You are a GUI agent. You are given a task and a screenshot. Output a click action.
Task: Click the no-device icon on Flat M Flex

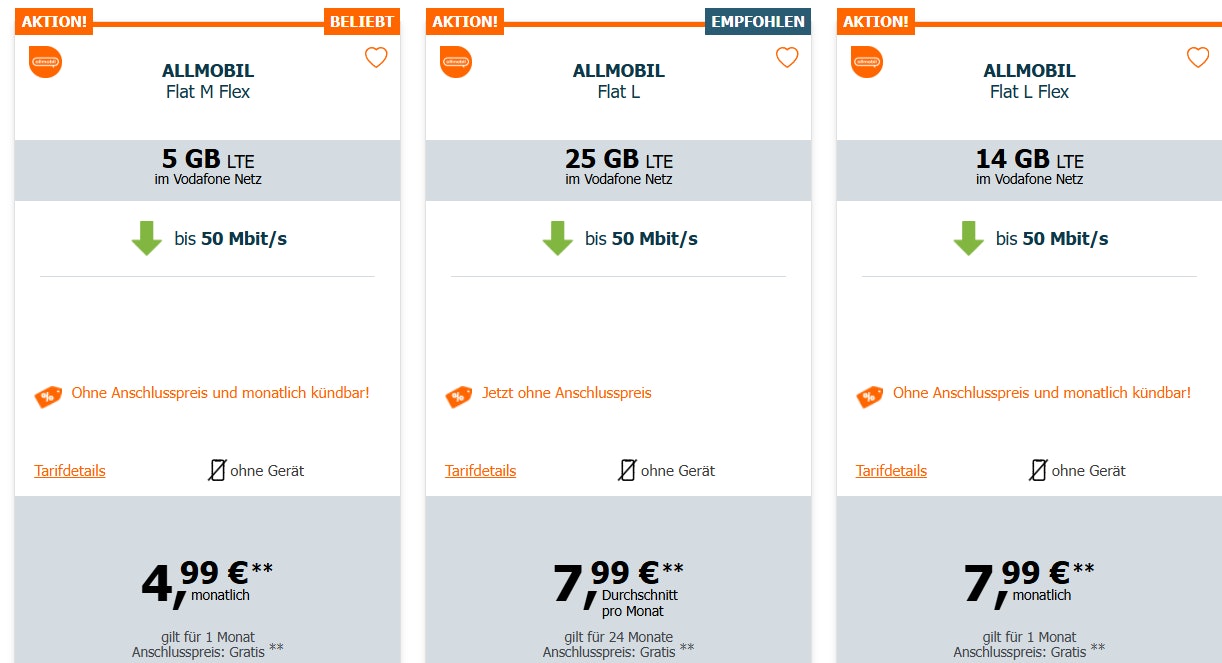pyautogui.click(x=216, y=470)
